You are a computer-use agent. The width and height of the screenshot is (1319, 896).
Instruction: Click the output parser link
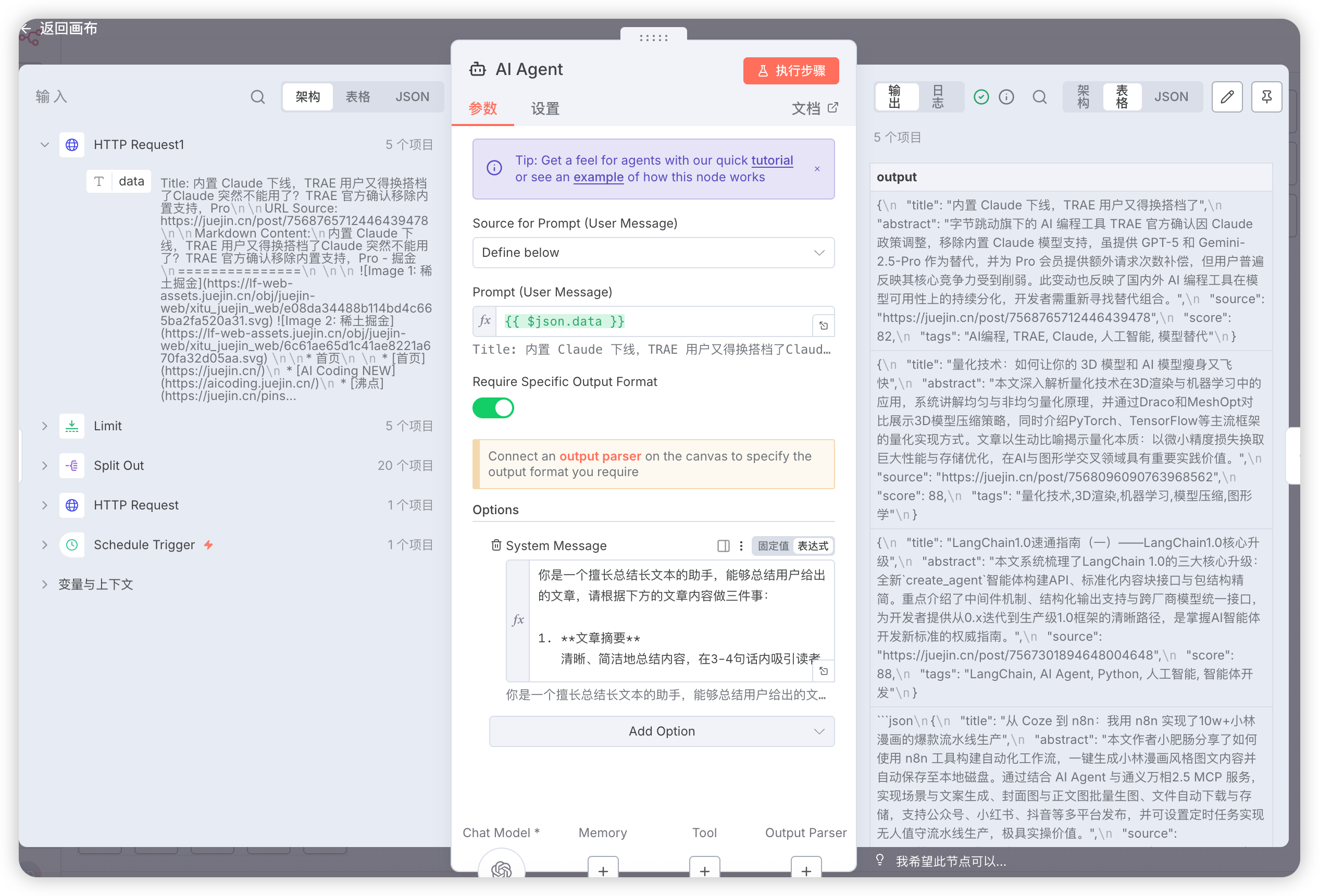[600, 456]
